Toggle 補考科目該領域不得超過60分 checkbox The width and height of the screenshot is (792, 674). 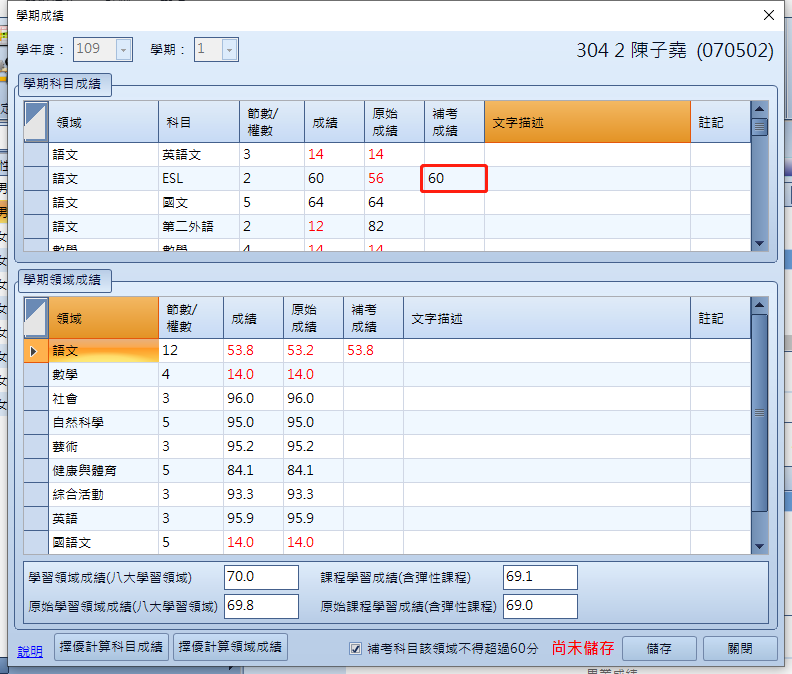[356, 648]
